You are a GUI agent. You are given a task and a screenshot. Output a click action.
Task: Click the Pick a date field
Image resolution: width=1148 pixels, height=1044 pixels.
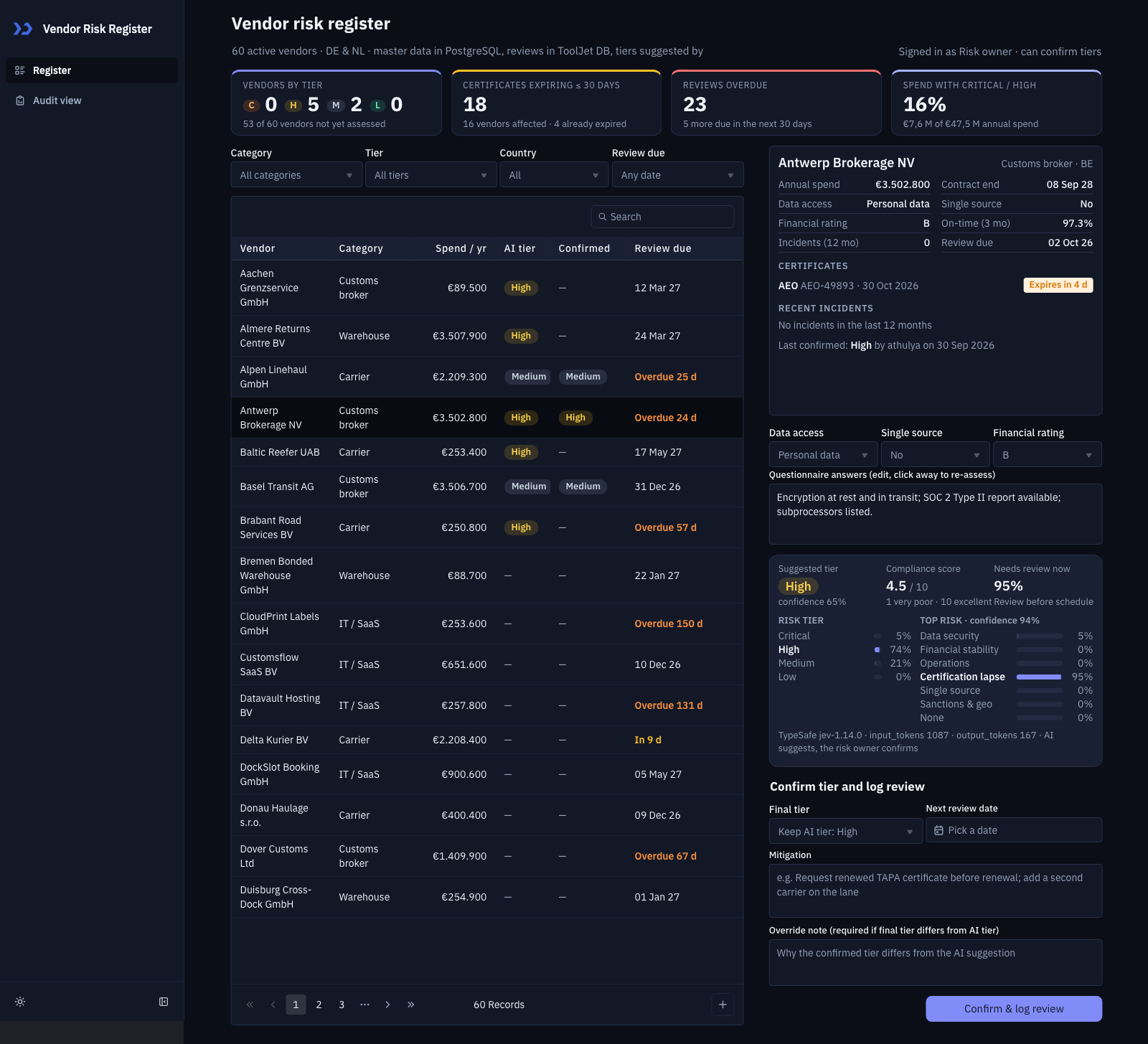[x=1014, y=830]
